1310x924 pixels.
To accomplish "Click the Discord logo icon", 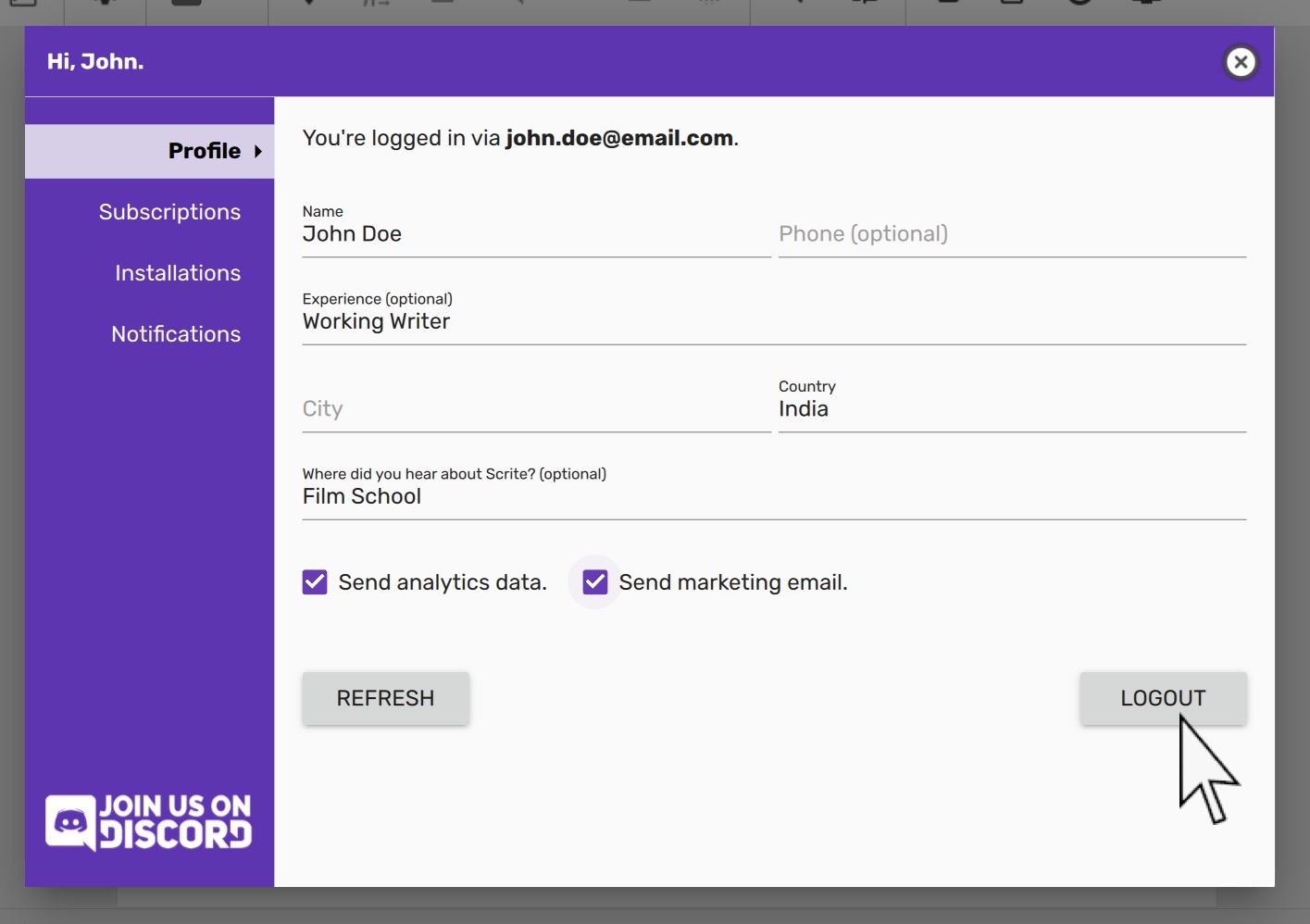I will pyautogui.click(x=70, y=821).
